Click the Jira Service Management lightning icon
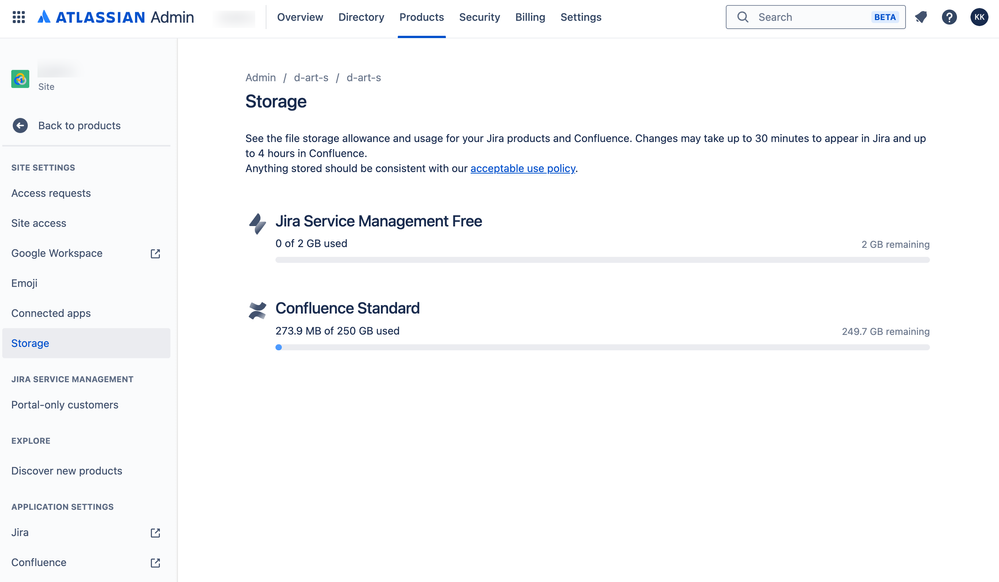Screen dimensions: 999x582 (x=257, y=224)
